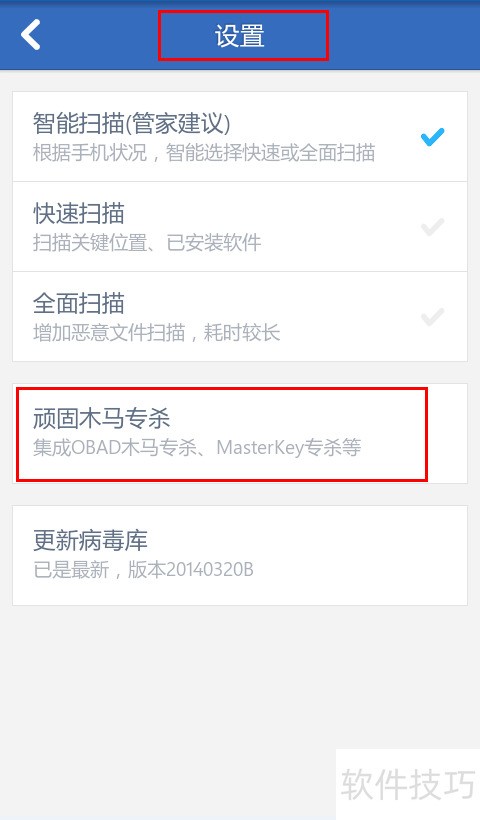Tap virus version text 版本20140320B
This screenshot has width=480, height=820.
(x=191, y=570)
